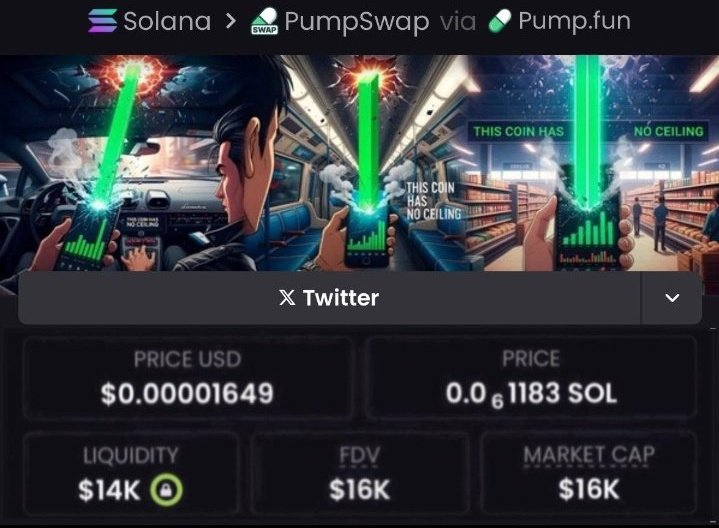The height and width of the screenshot is (528, 719).
Task: Open the token's Twitter link
Action: [329, 298]
